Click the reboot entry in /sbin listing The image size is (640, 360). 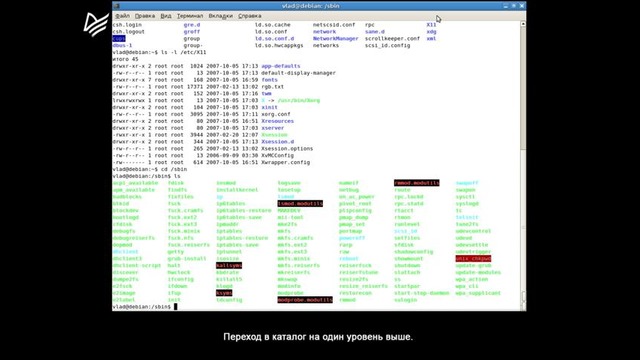tap(349, 258)
